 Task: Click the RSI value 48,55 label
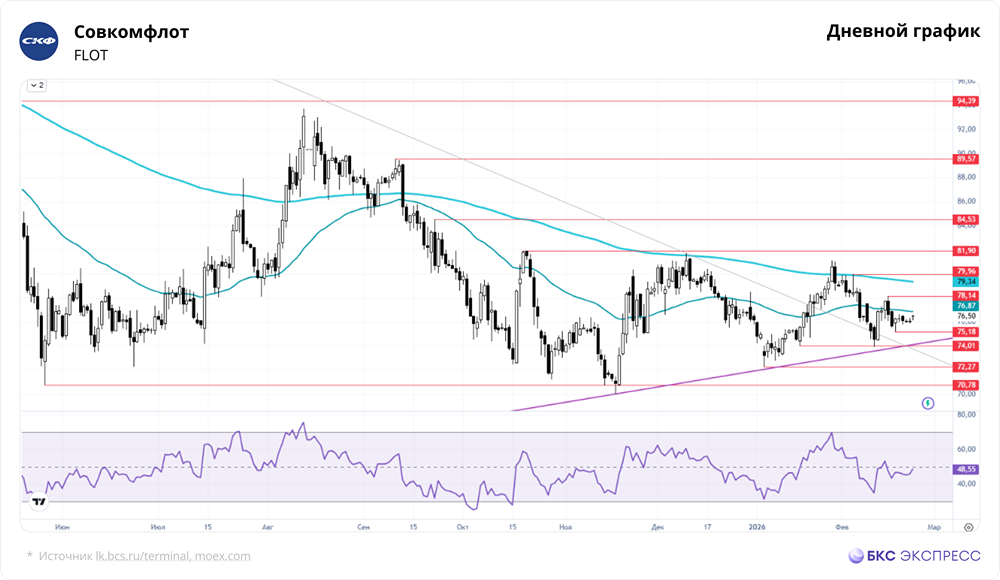(966, 469)
